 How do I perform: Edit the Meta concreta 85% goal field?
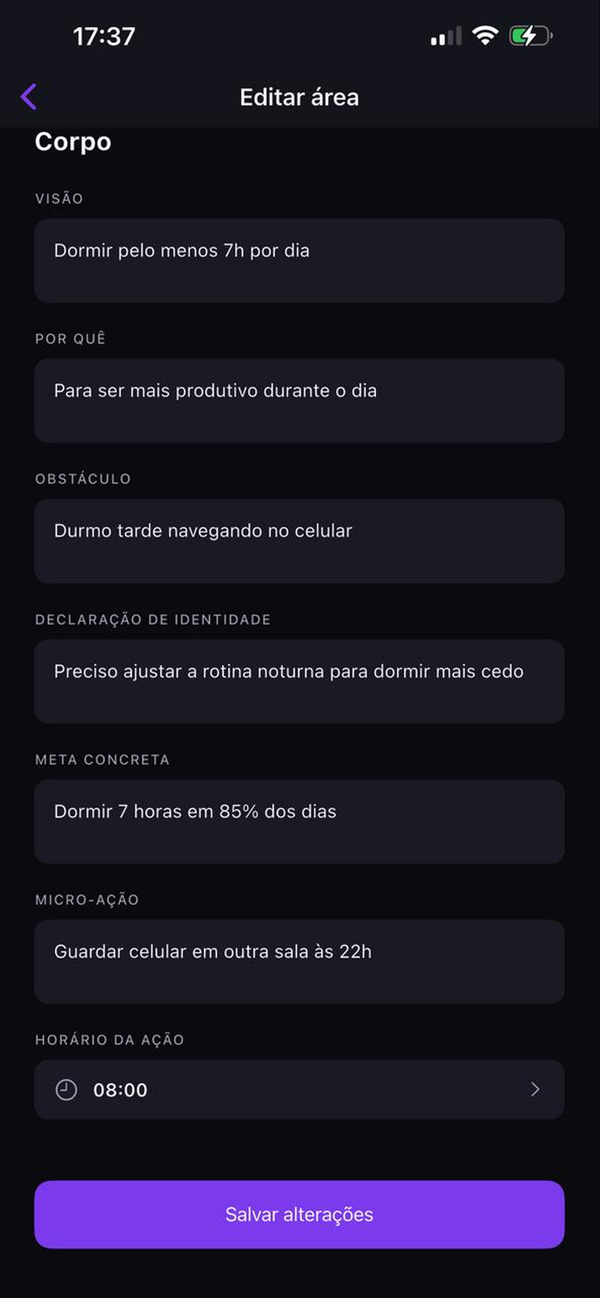(x=300, y=820)
